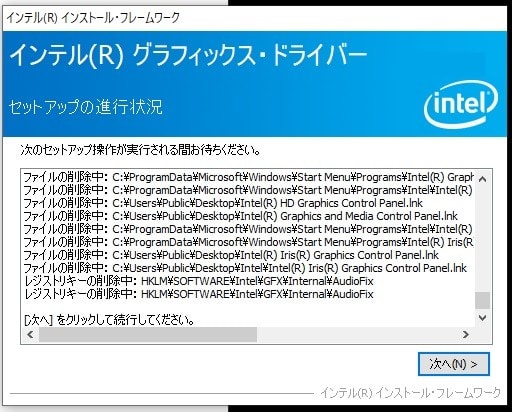Select the Desktop\Intel\Intel(R) Iris(R) Graphics Control Panel.lnk line

point(245,268)
